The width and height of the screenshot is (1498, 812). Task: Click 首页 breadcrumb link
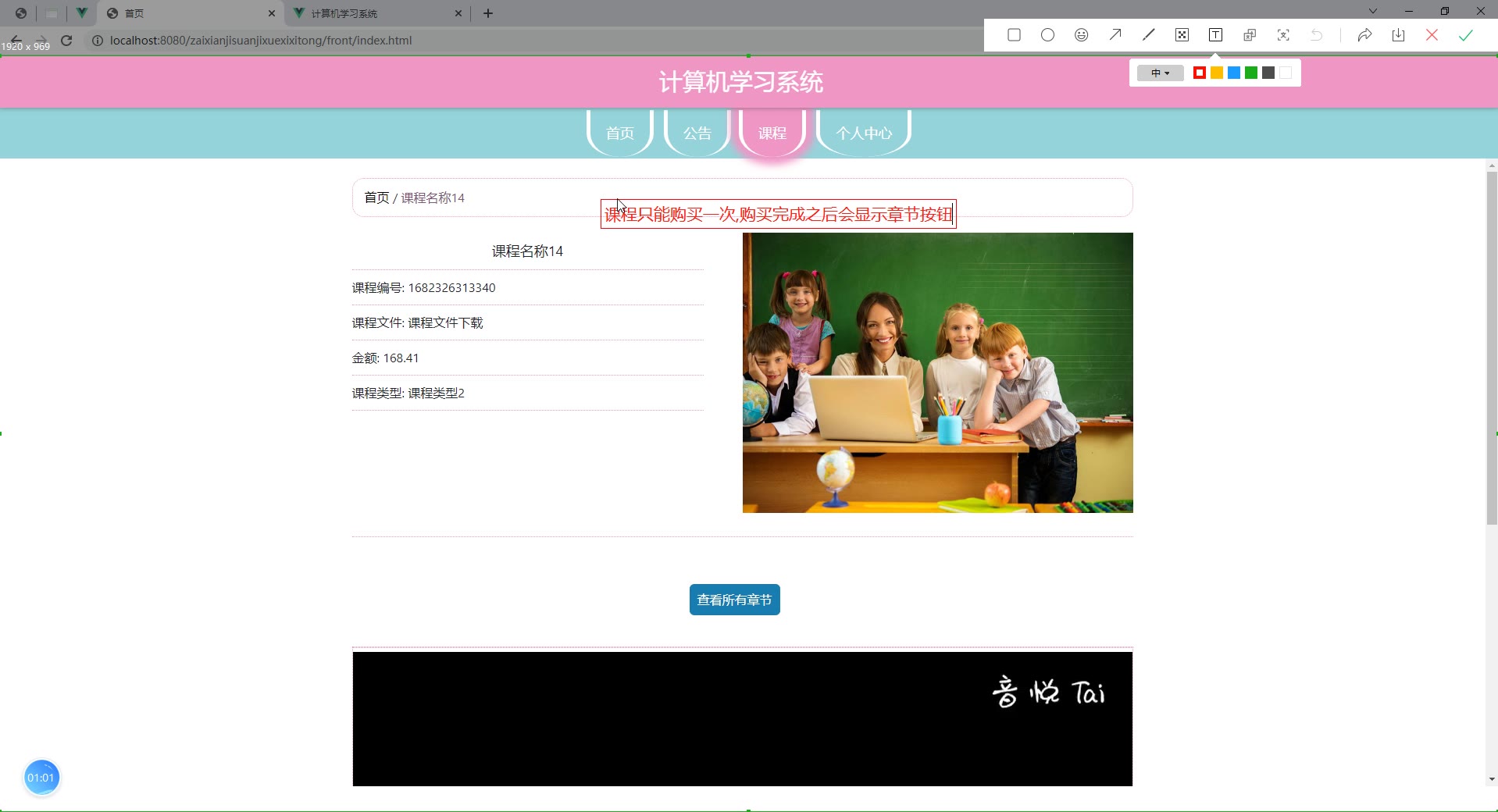376,198
